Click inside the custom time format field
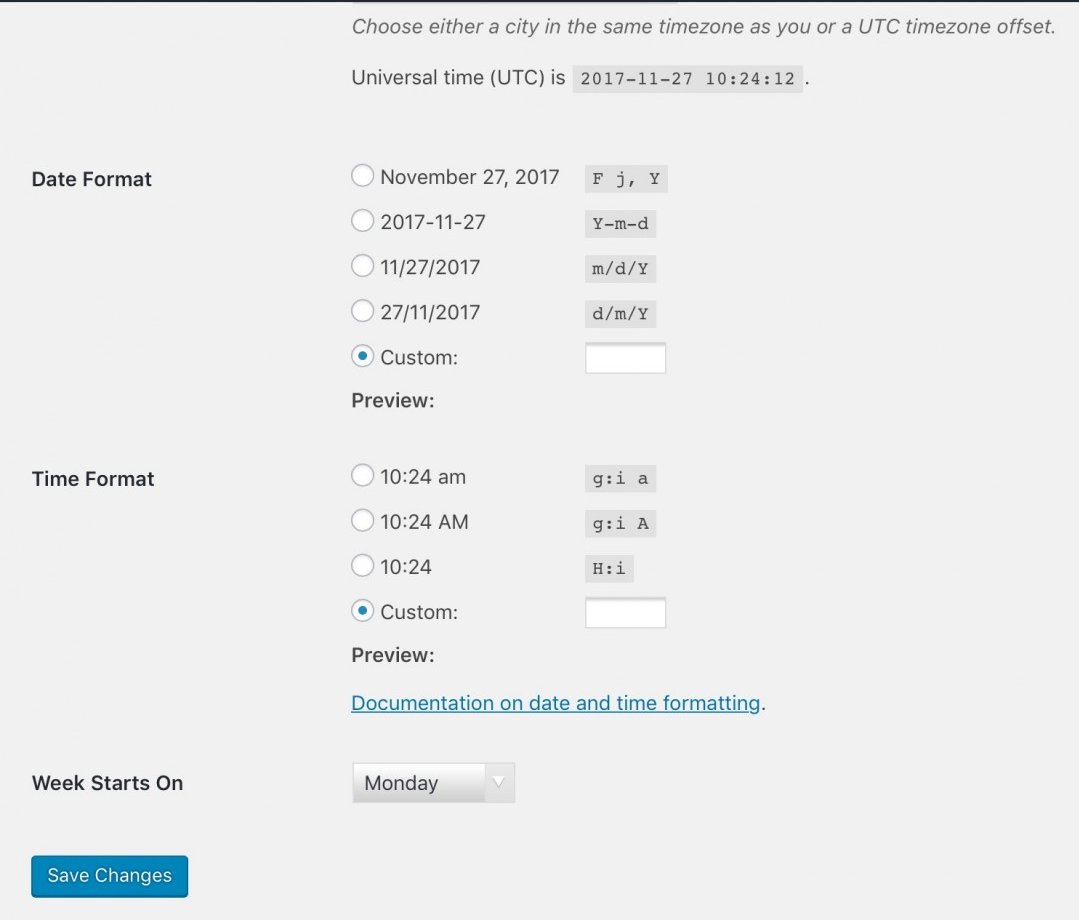The width and height of the screenshot is (1079, 920). pyautogui.click(x=625, y=611)
